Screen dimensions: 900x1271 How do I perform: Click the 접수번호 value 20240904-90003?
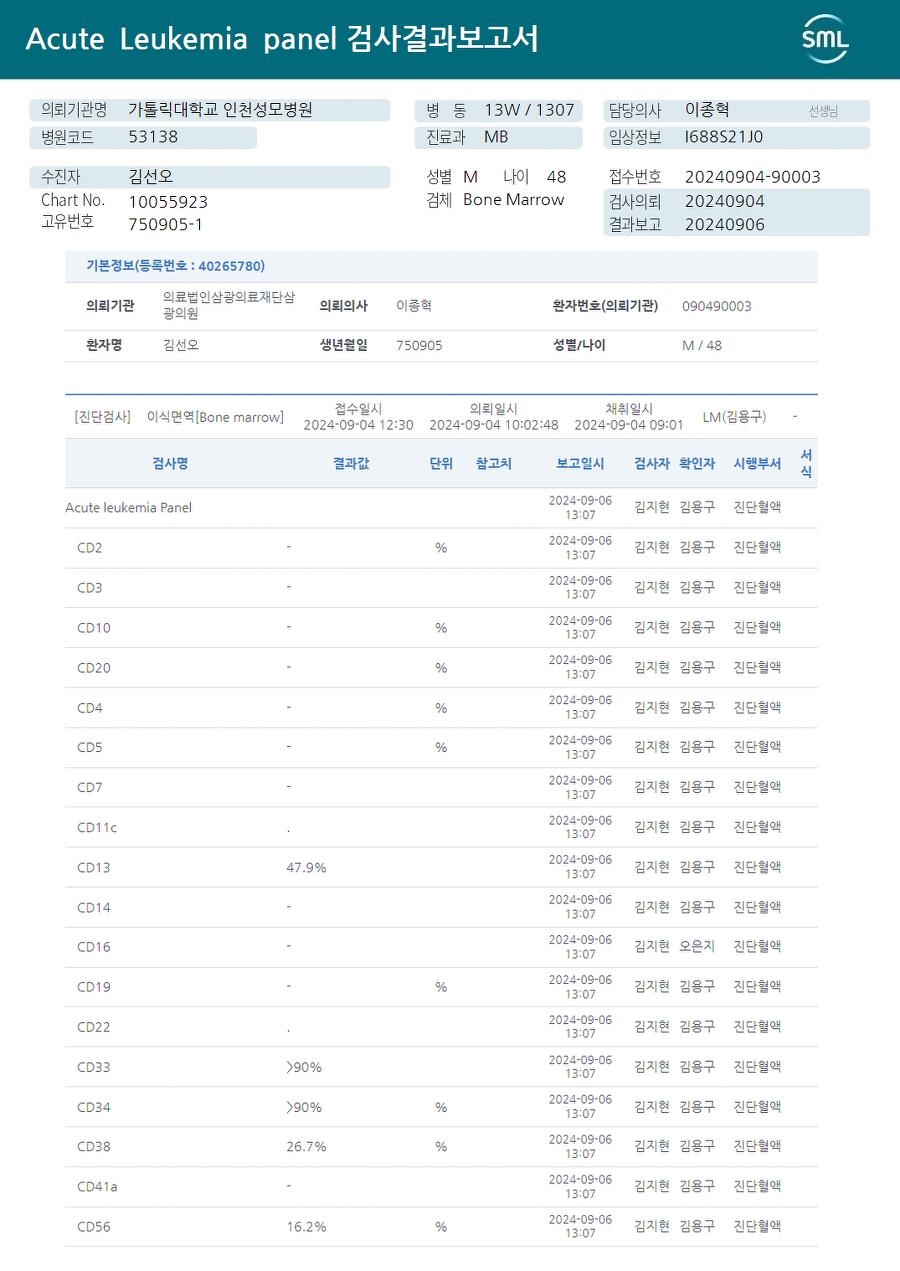752,177
